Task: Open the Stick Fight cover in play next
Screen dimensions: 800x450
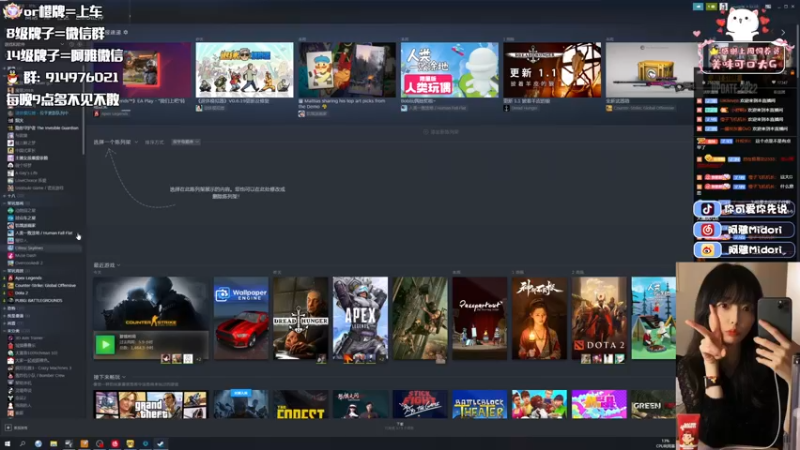Action: point(420,405)
